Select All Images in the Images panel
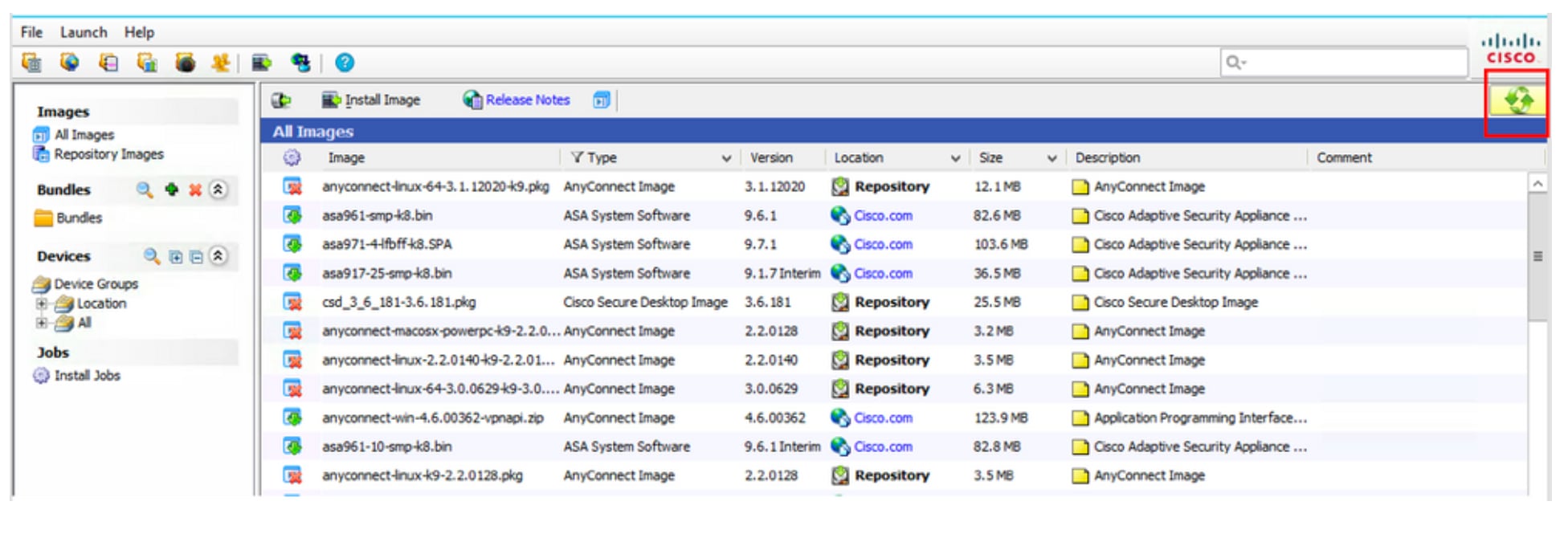This screenshot has width=1568, height=538. pyautogui.click(x=84, y=135)
